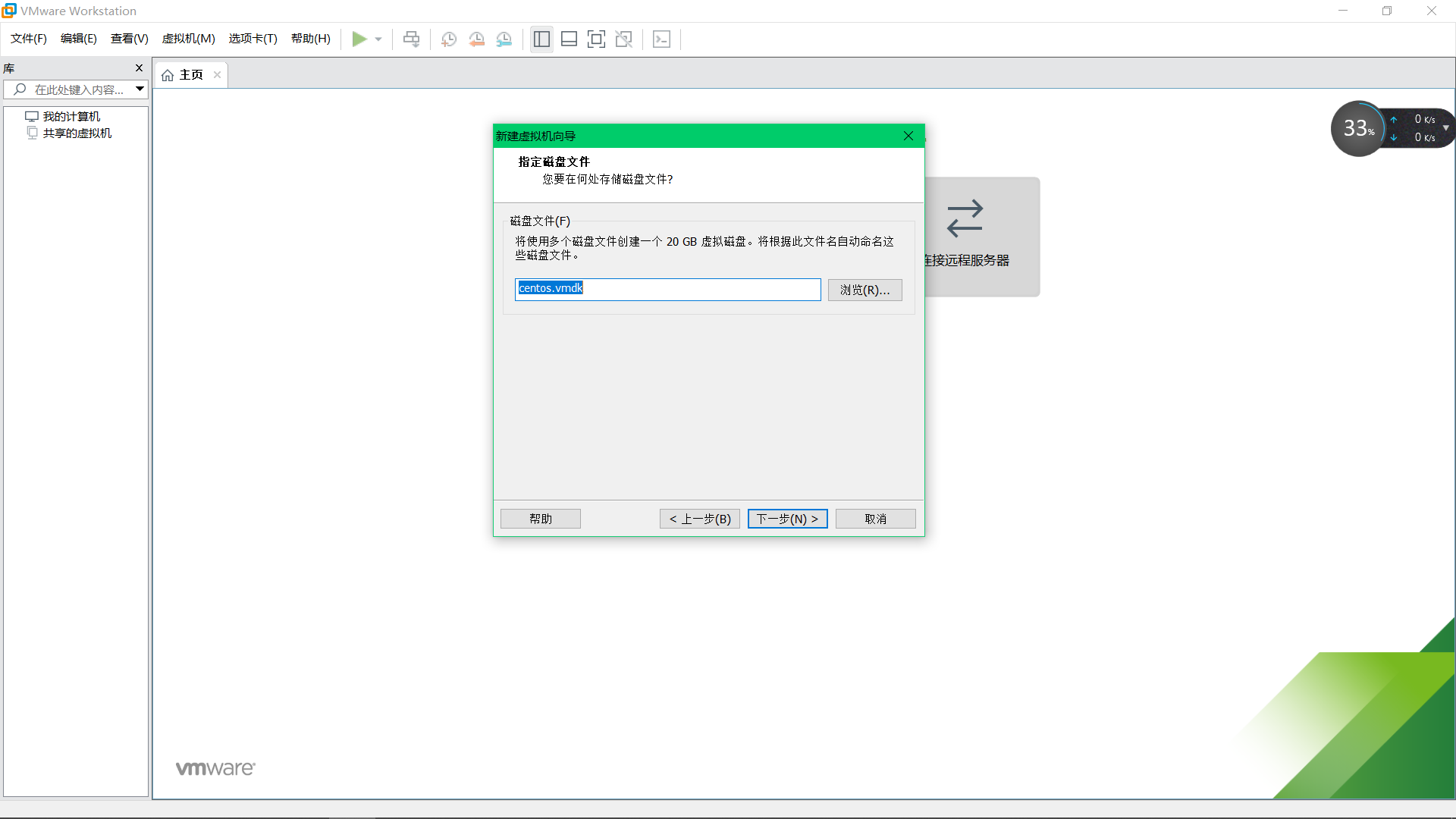Click the green Power On play icon
1456x819 pixels.
(x=359, y=39)
